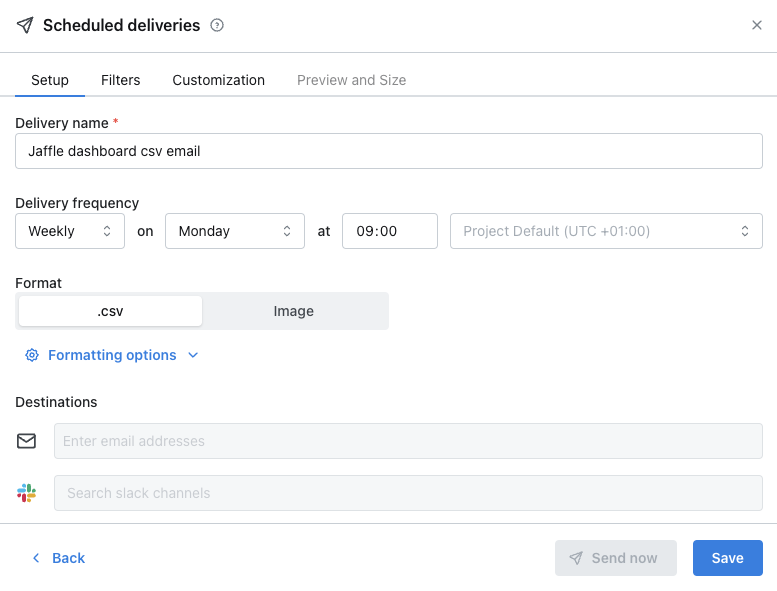Screen dimensions: 777x591
Task: Click the Back chevron arrow icon
Action: pyautogui.click(x=36, y=558)
